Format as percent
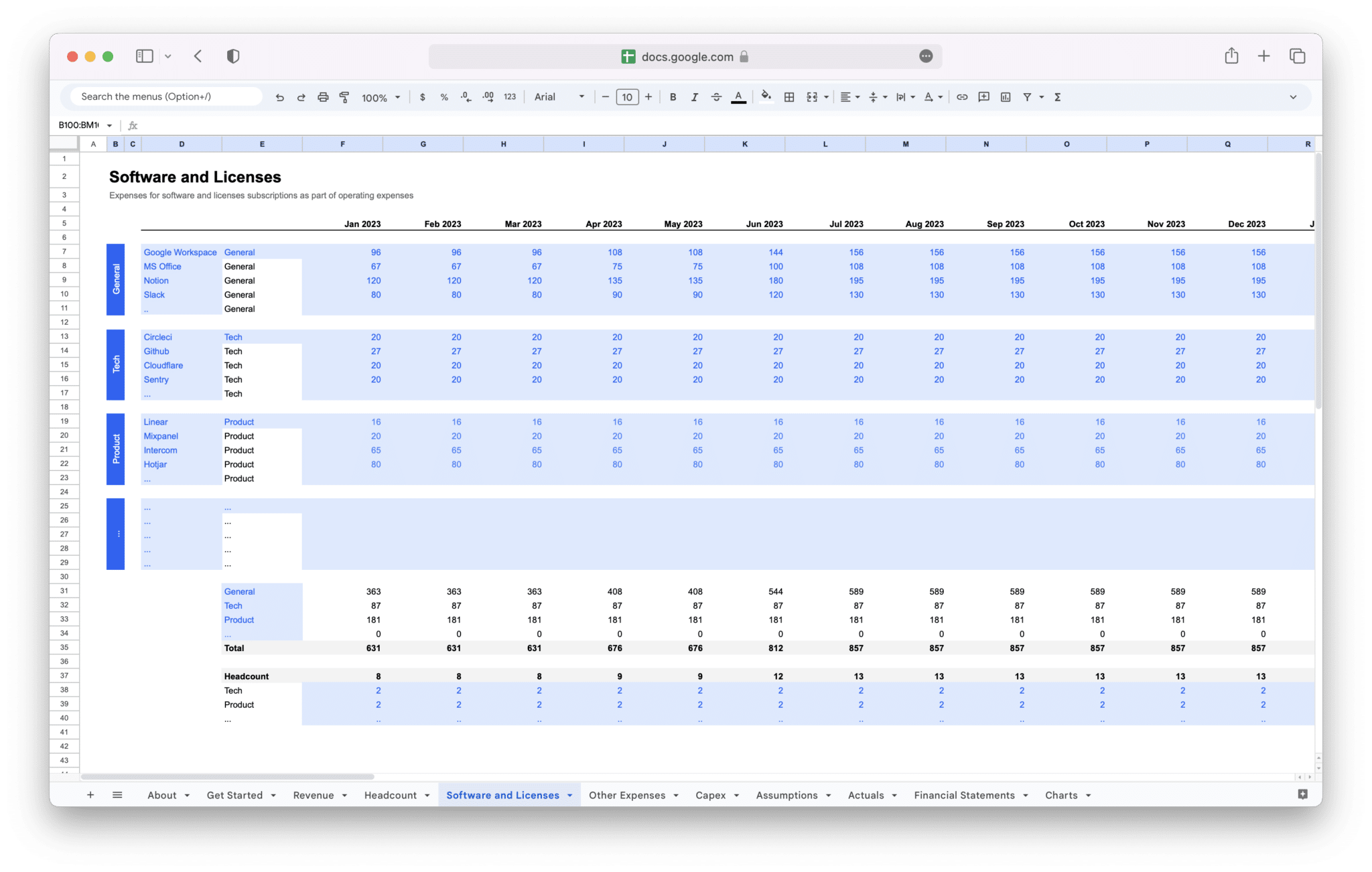The image size is (1372, 872). pos(444,97)
